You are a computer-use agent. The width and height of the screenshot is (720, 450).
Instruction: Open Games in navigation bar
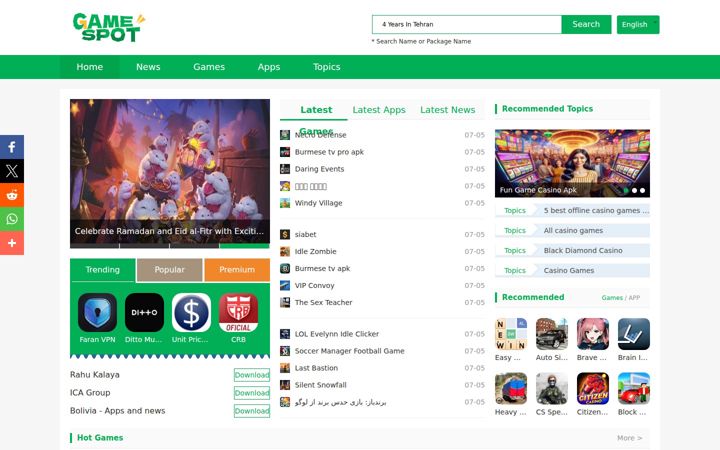point(209,67)
